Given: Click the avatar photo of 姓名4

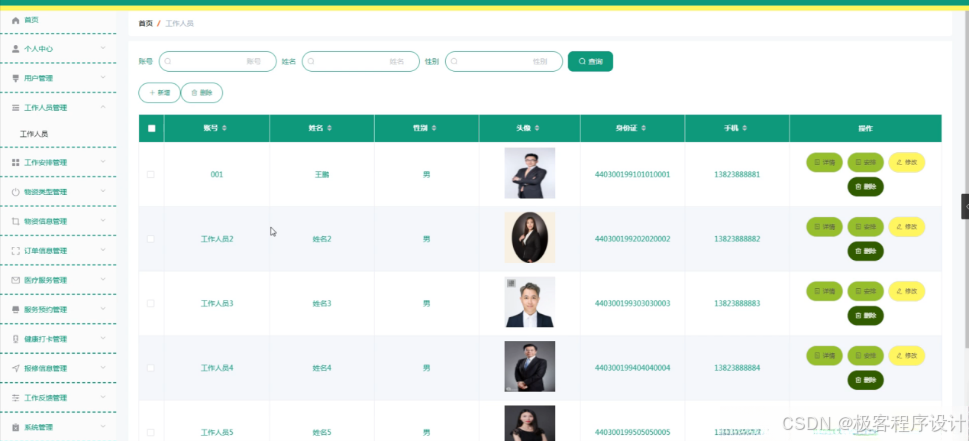Looking at the screenshot, I should [530, 367].
